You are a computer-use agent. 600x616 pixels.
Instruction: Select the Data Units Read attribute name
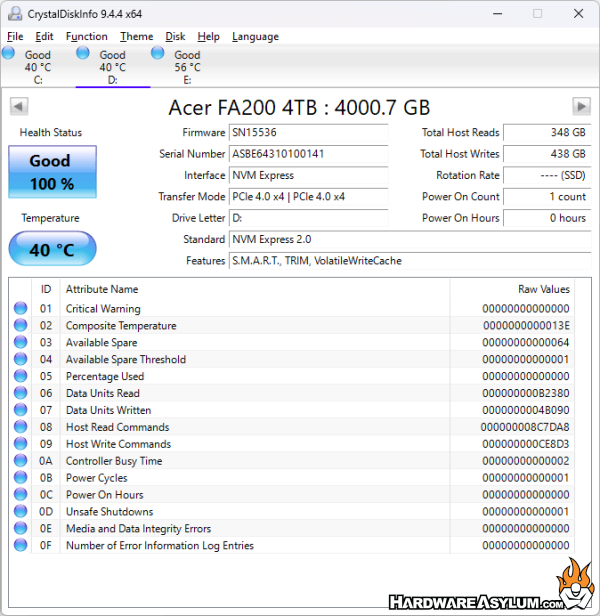(103, 393)
